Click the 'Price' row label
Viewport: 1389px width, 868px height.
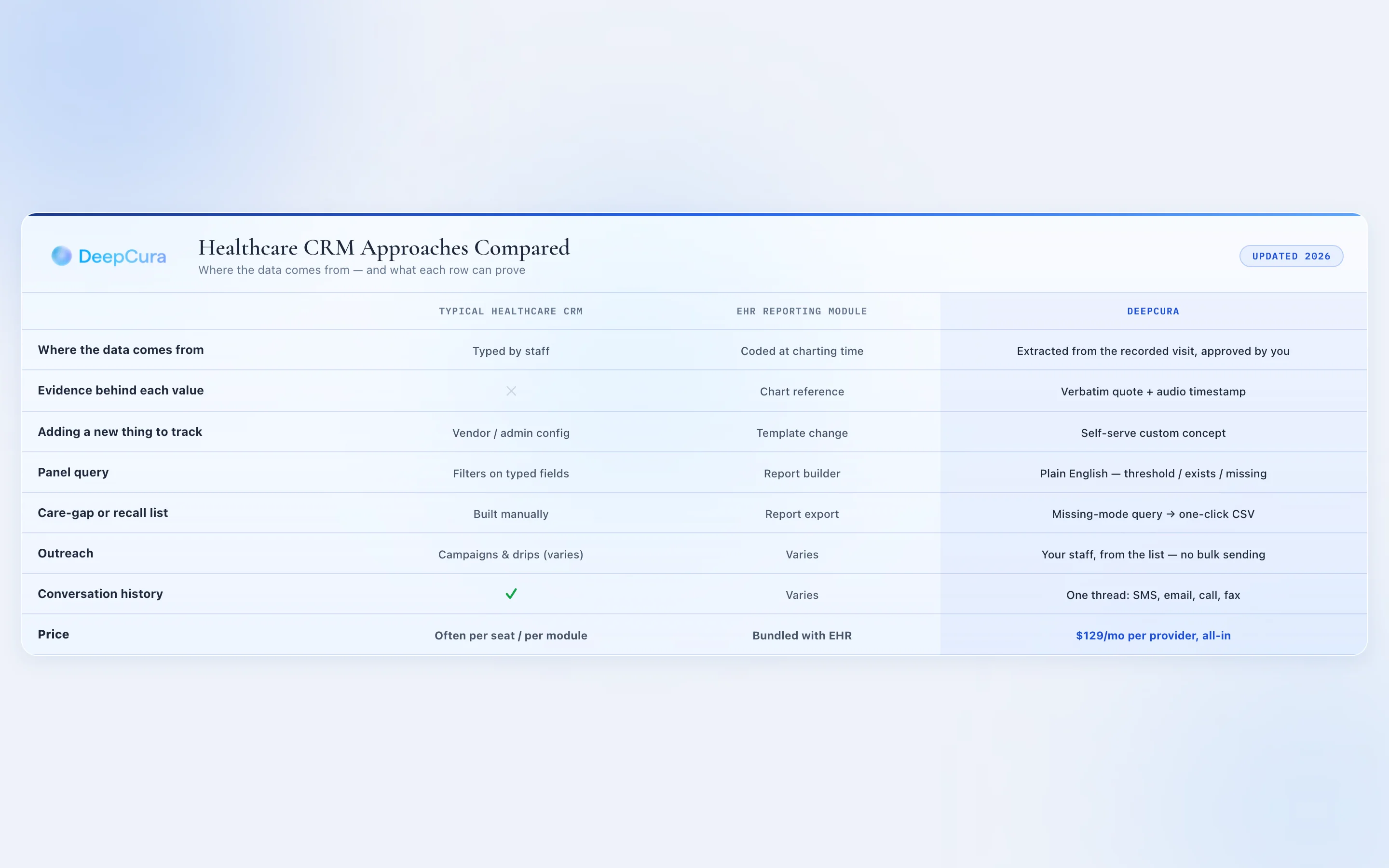click(54, 634)
